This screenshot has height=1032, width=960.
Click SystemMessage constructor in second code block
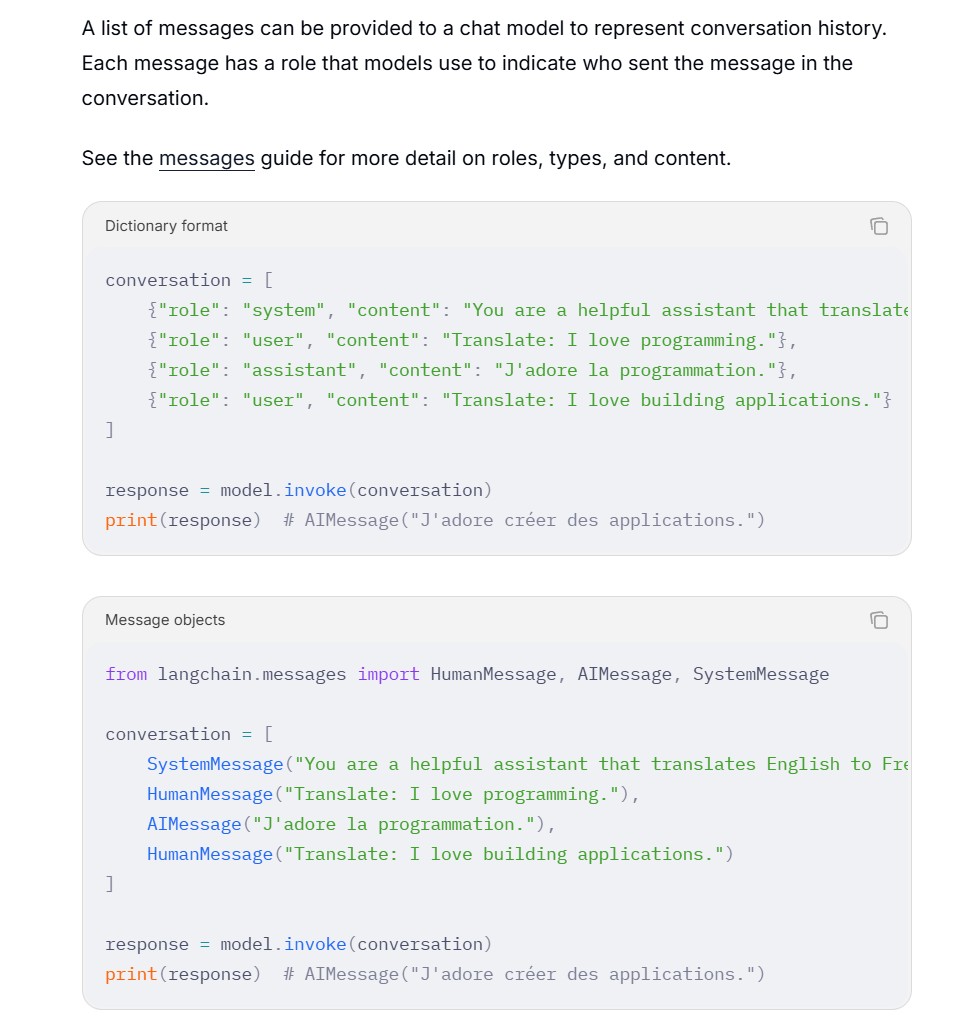pyautogui.click(x=215, y=764)
